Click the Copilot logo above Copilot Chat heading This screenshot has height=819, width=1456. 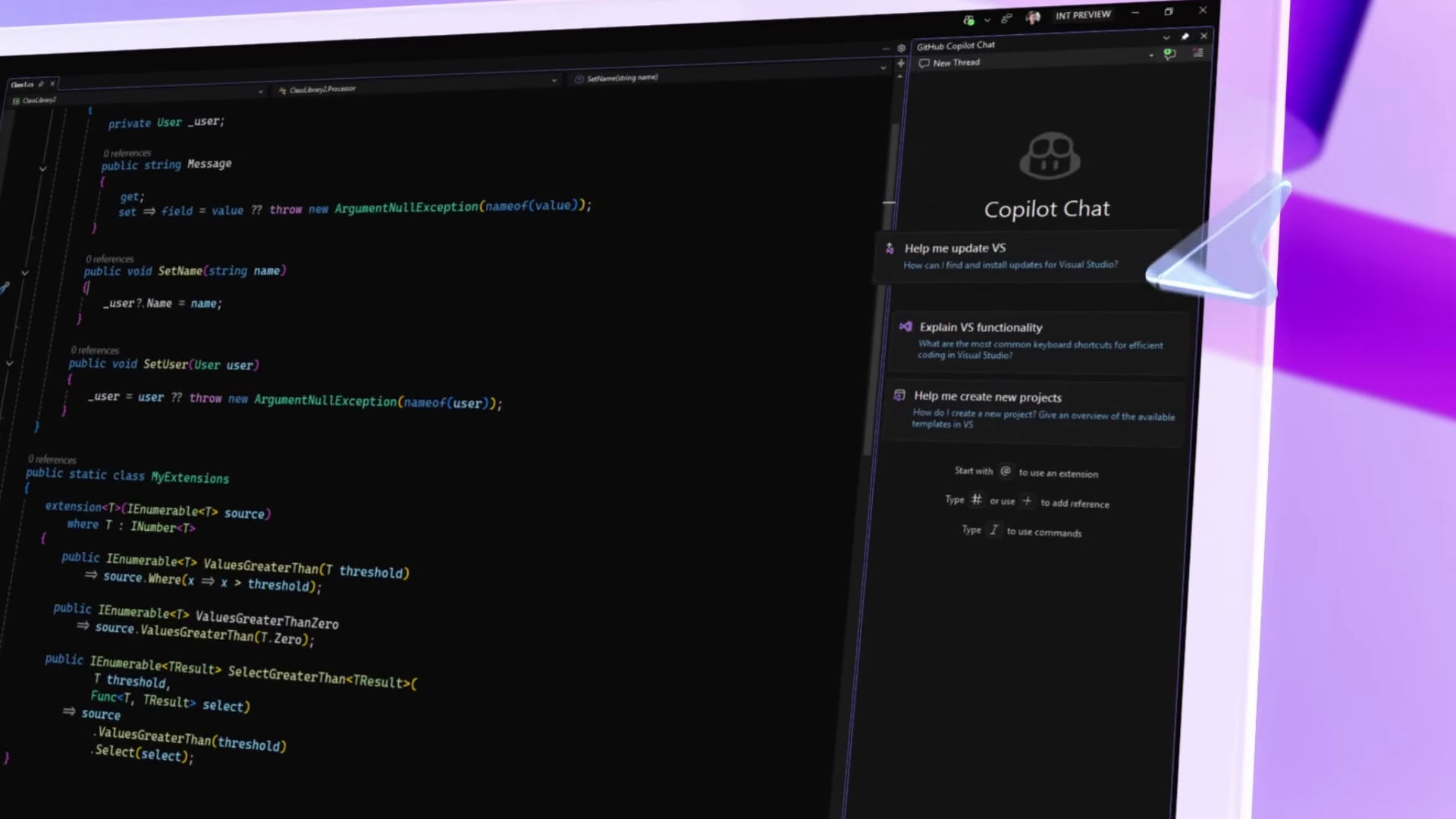[x=1050, y=155]
